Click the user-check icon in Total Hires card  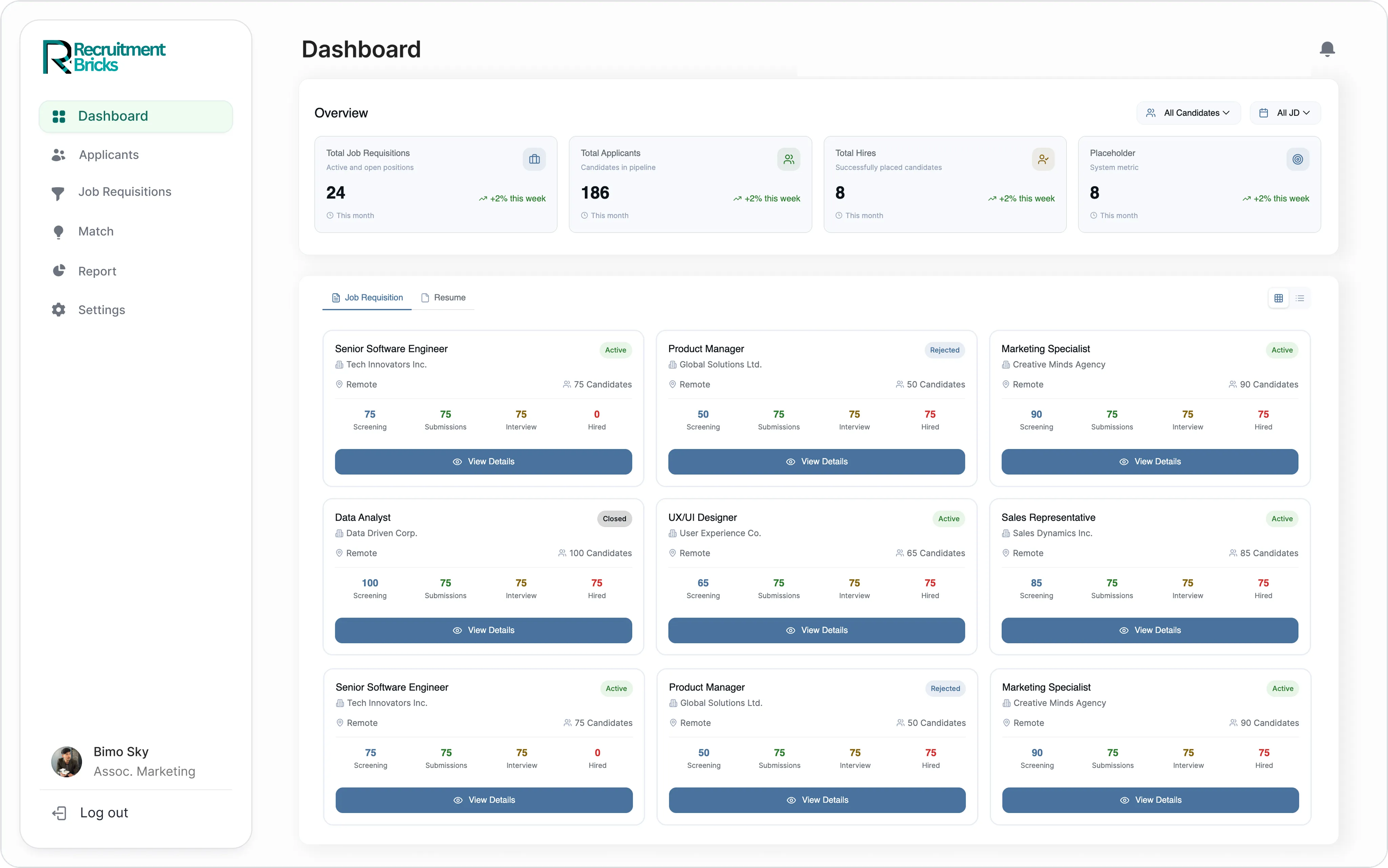pyautogui.click(x=1042, y=159)
